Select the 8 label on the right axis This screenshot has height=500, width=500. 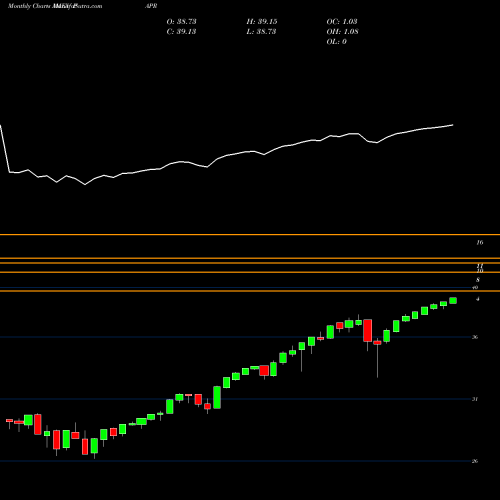click(478, 280)
